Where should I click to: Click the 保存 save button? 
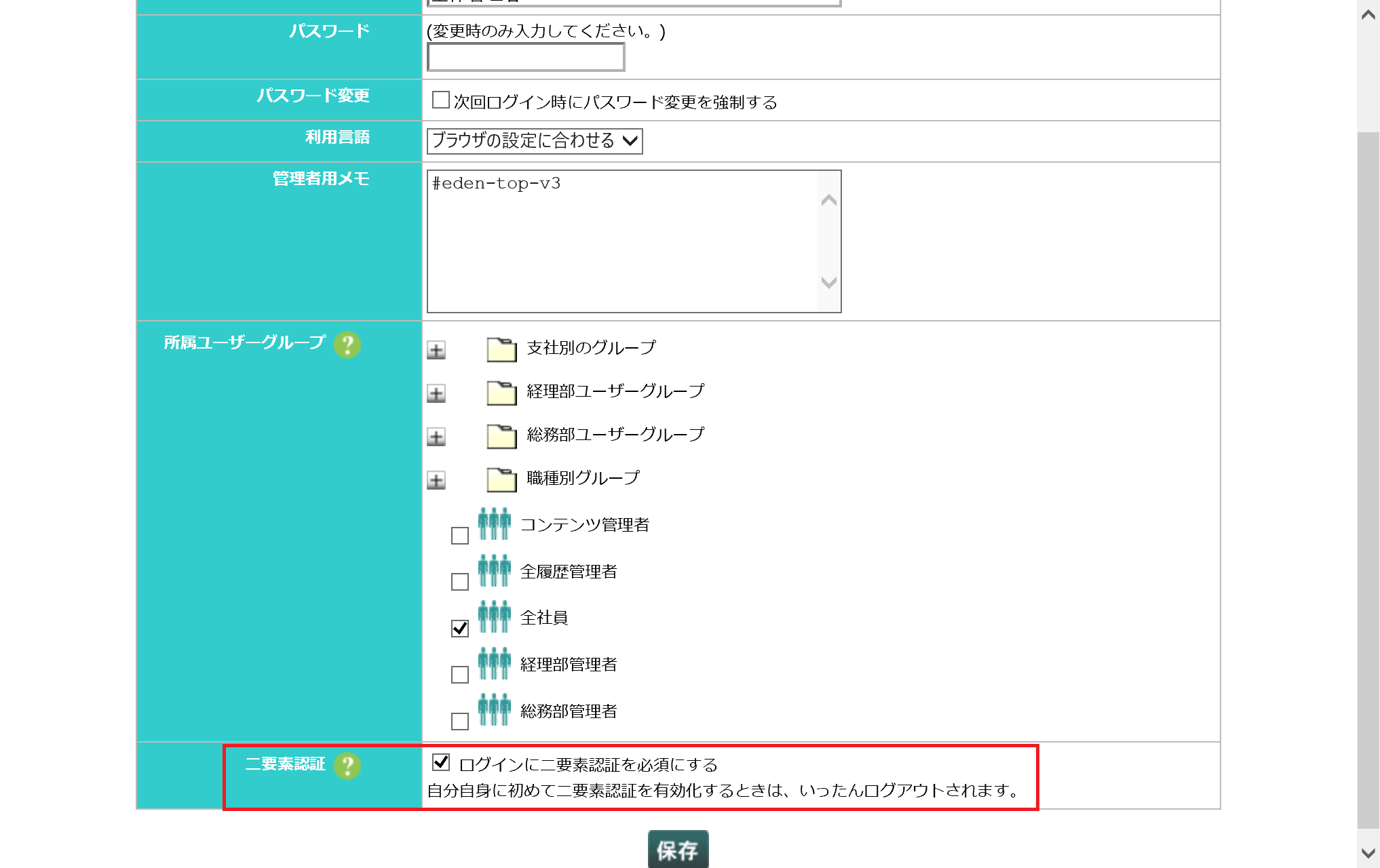coord(678,850)
